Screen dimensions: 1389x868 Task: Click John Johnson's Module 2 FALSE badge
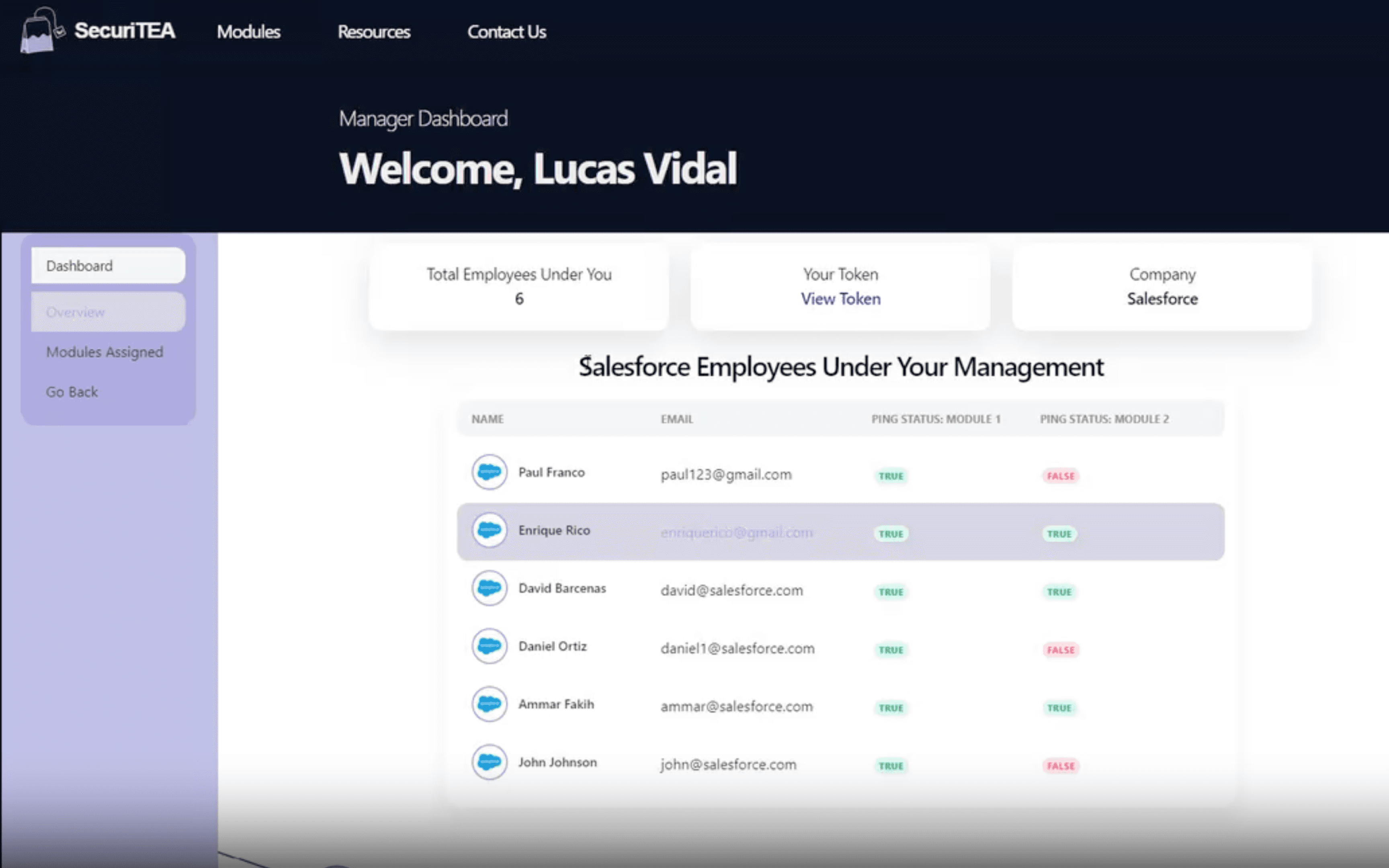(x=1061, y=766)
